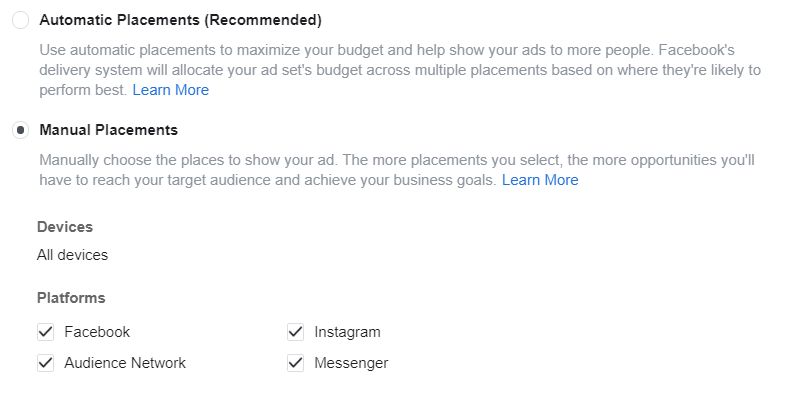The height and width of the screenshot is (394, 802).
Task: Click the Platforms section heading
Action: (x=71, y=298)
